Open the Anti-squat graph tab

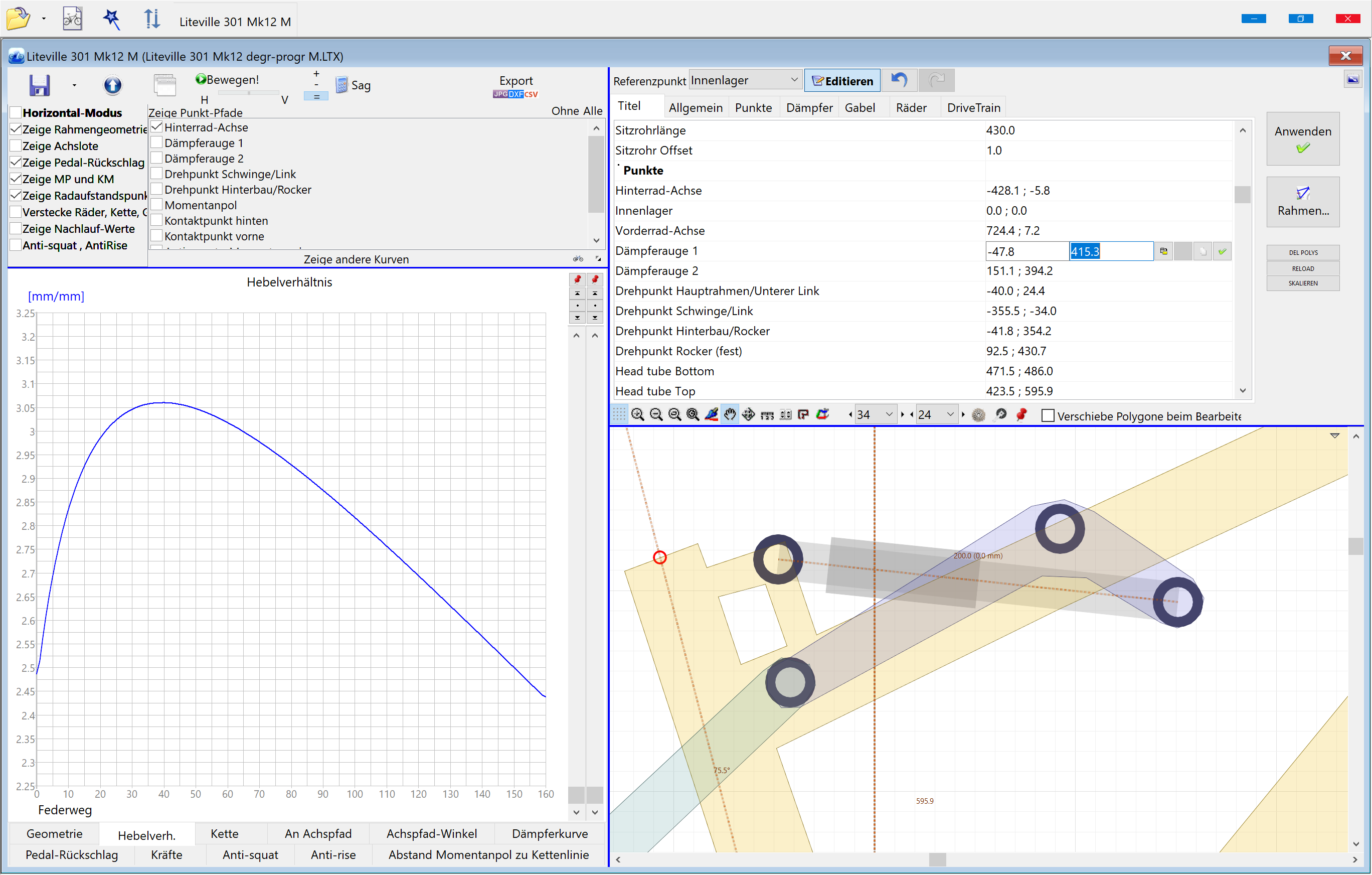[x=250, y=854]
